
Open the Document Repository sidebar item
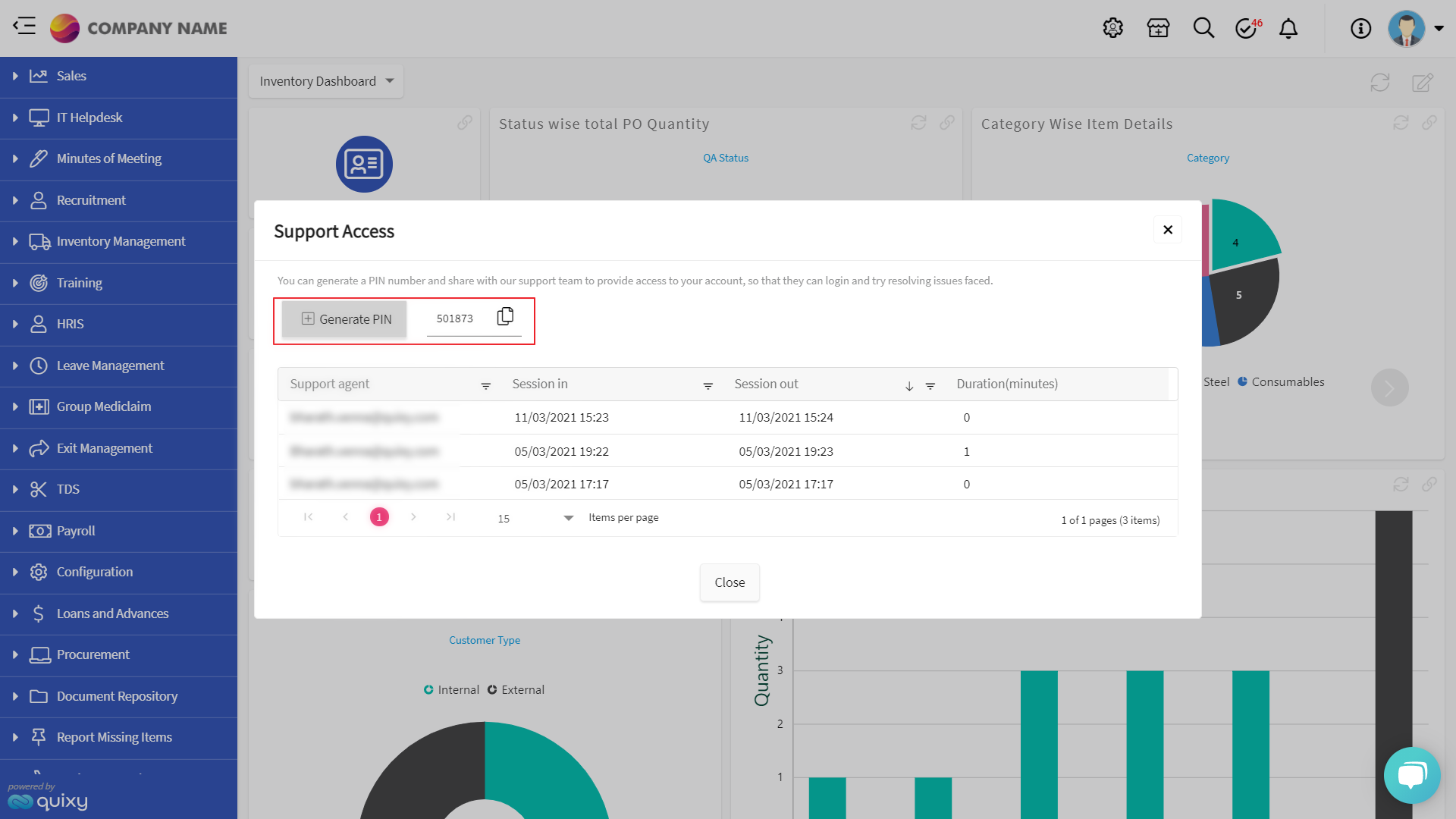(x=118, y=696)
